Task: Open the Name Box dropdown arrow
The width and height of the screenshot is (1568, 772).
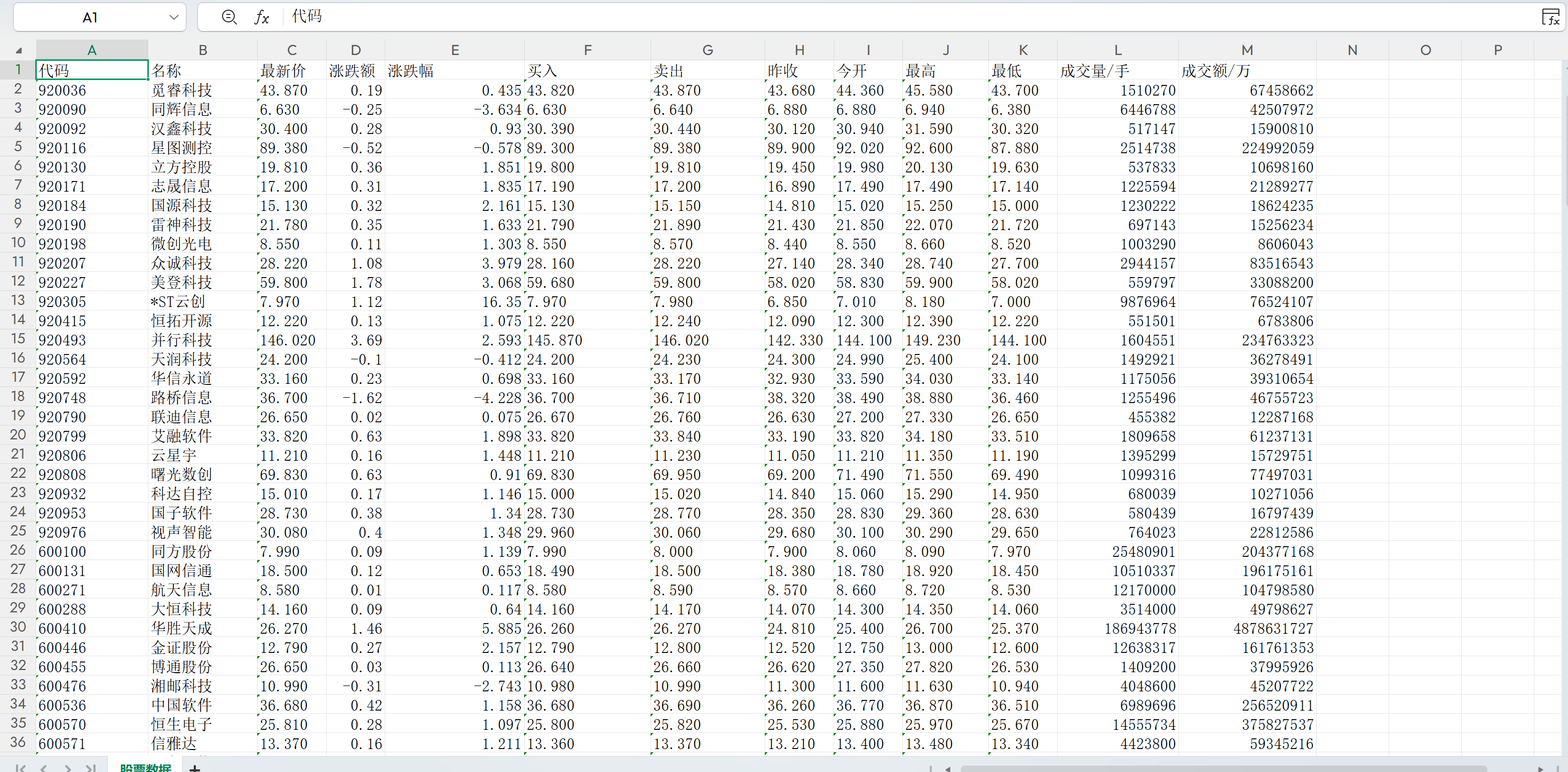Action: (x=173, y=17)
